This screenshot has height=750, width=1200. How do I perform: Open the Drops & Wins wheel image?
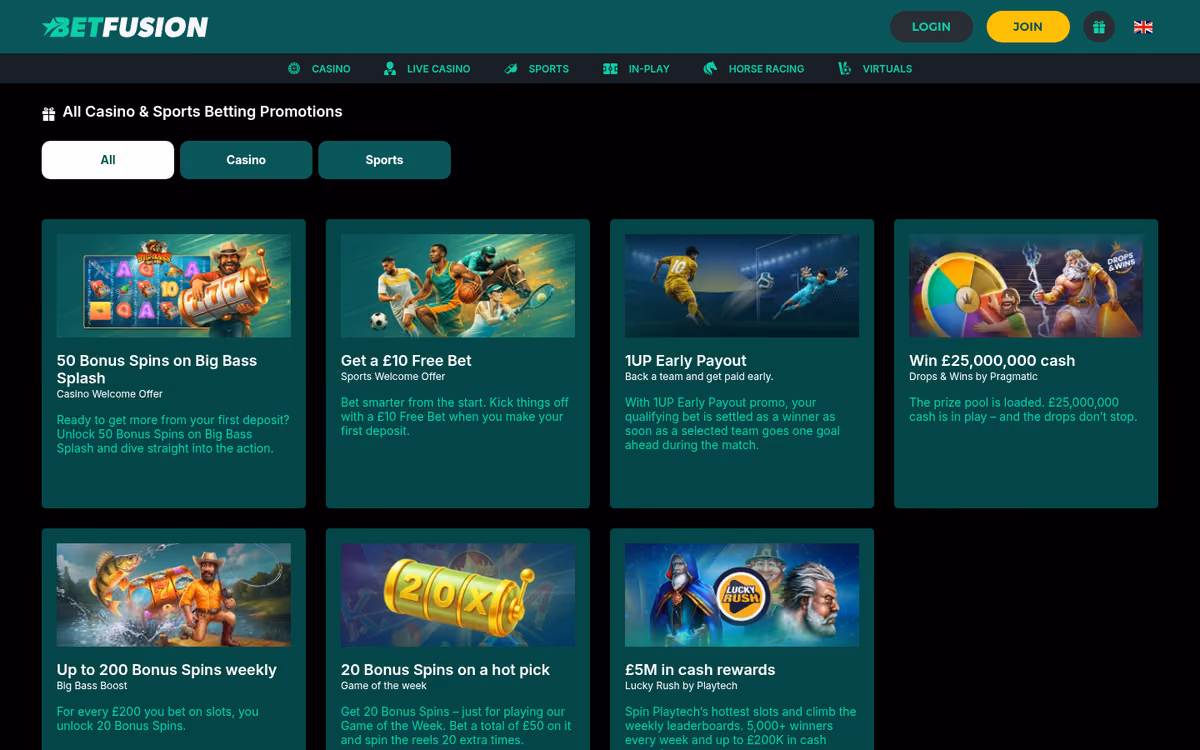[x=1026, y=286]
